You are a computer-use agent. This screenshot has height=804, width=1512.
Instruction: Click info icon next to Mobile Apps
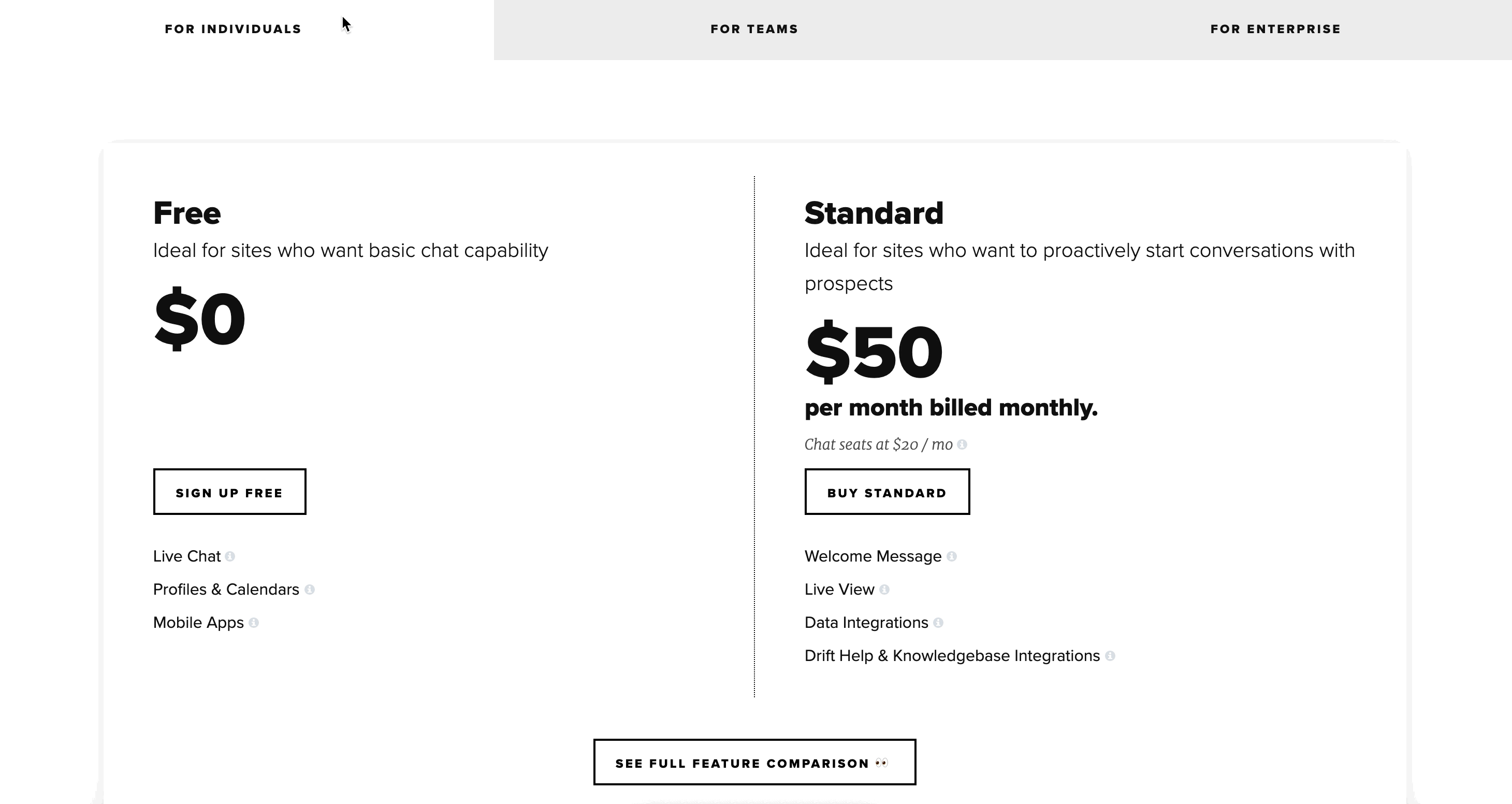pos(254,623)
